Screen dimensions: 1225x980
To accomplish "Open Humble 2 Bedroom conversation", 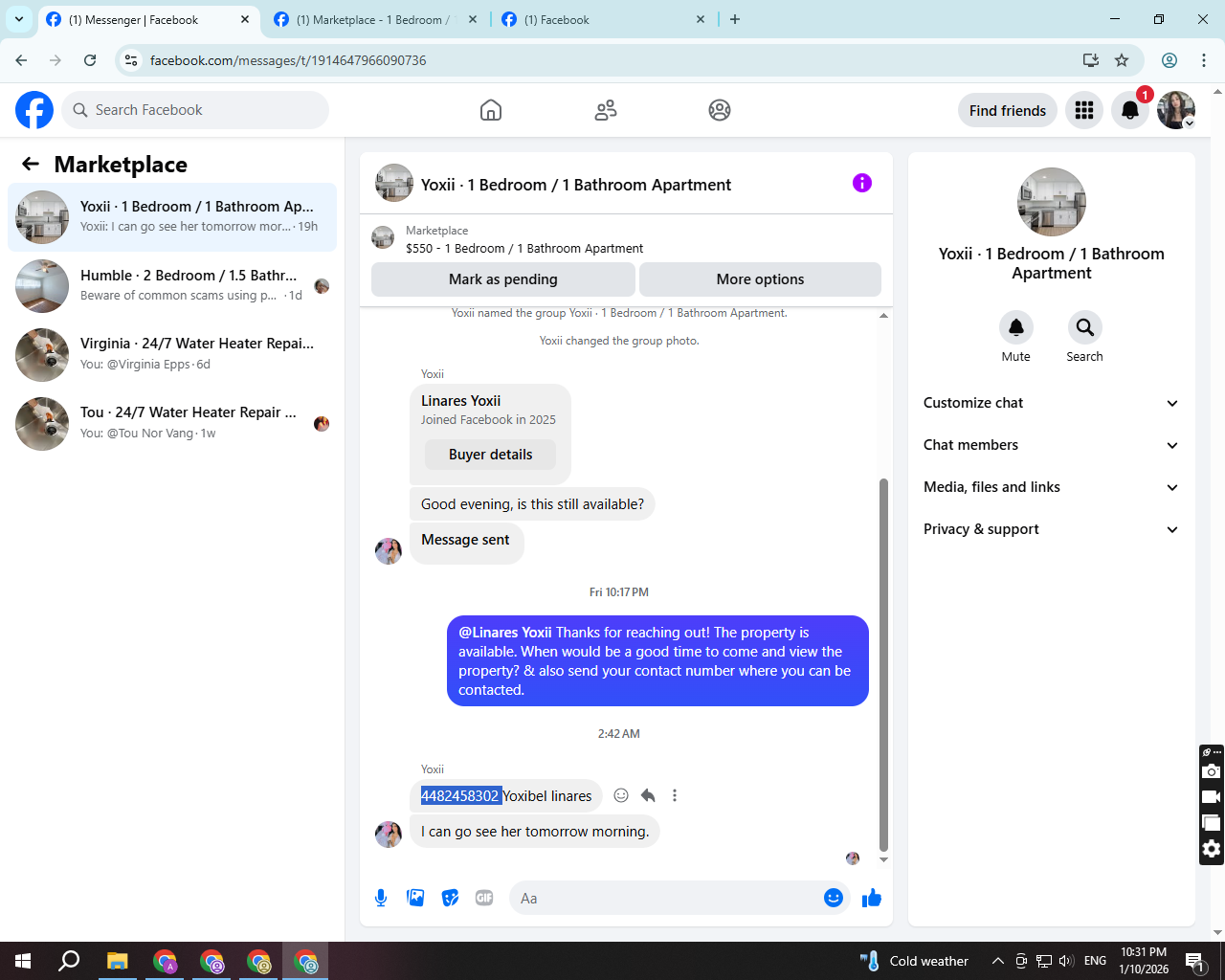I will (x=172, y=286).
